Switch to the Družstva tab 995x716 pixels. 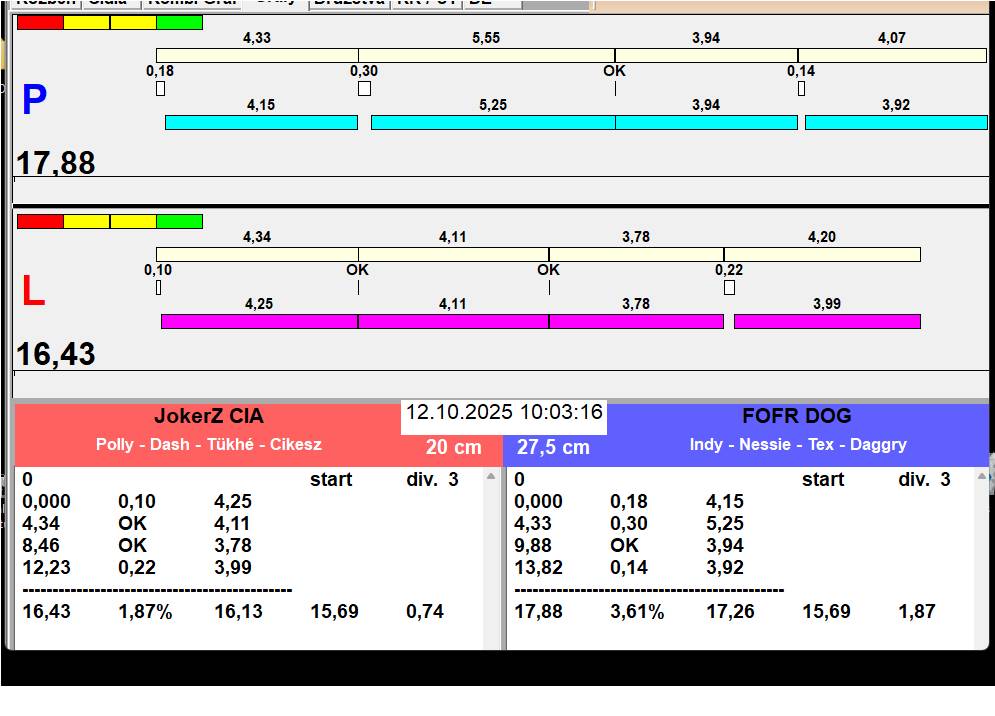click(348, 3)
